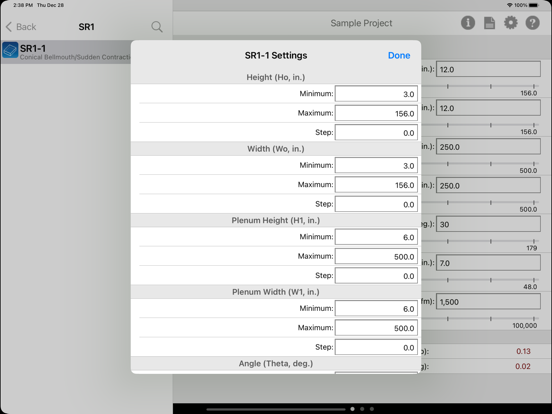Edit Height Step field
The height and width of the screenshot is (414, 552).
[376, 133]
